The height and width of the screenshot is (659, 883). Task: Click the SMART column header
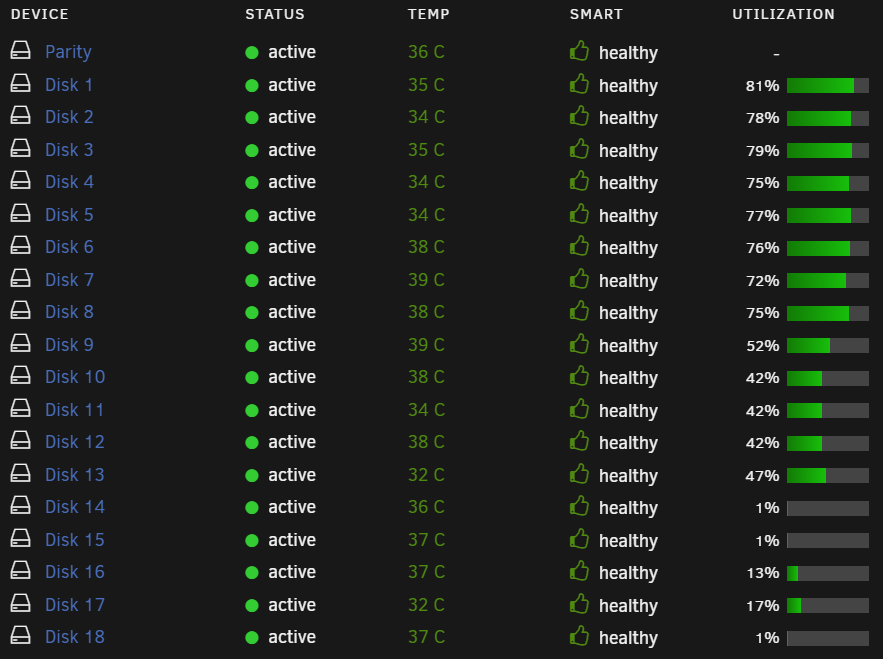pyautogui.click(x=596, y=14)
